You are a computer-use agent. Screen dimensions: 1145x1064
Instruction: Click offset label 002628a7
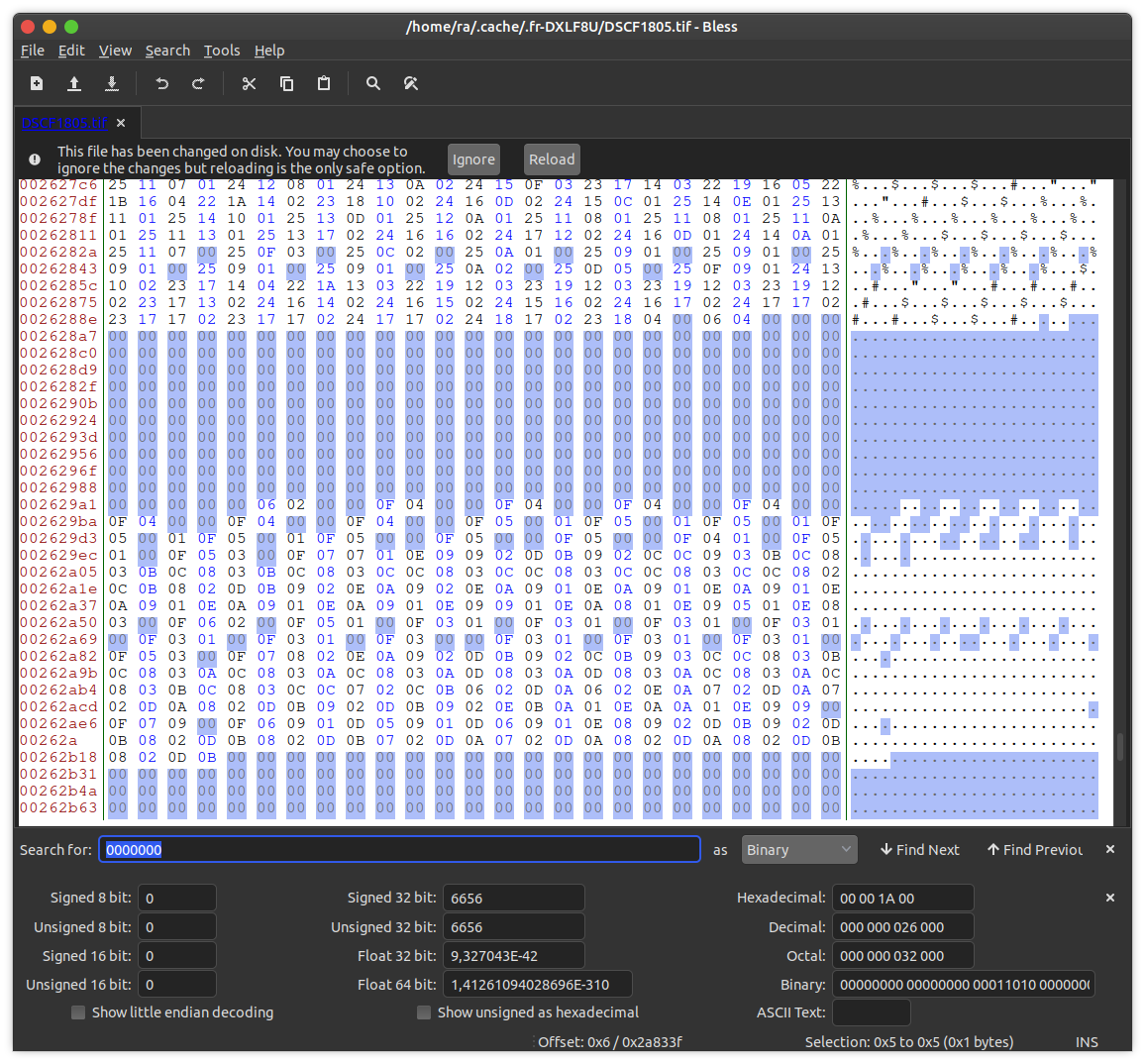tap(58, 336)
